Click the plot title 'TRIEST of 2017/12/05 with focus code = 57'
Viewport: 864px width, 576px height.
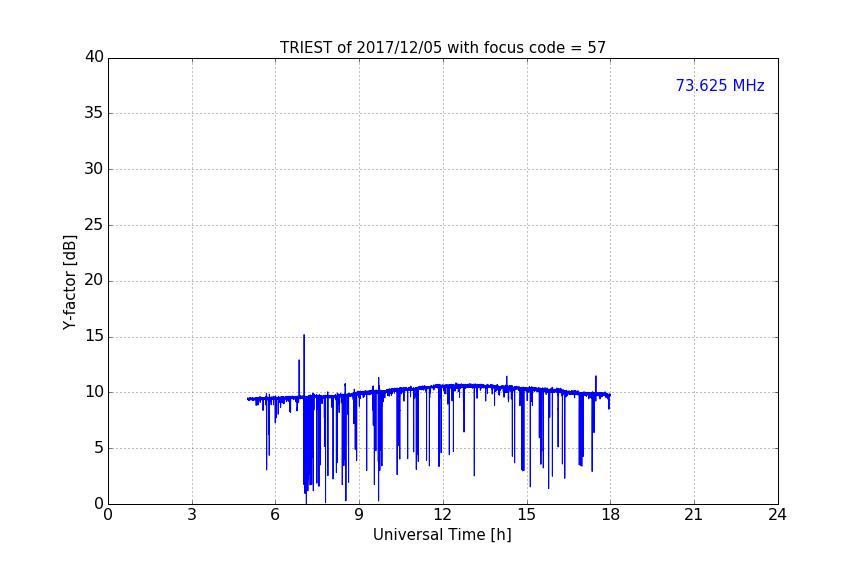point(442,48)
